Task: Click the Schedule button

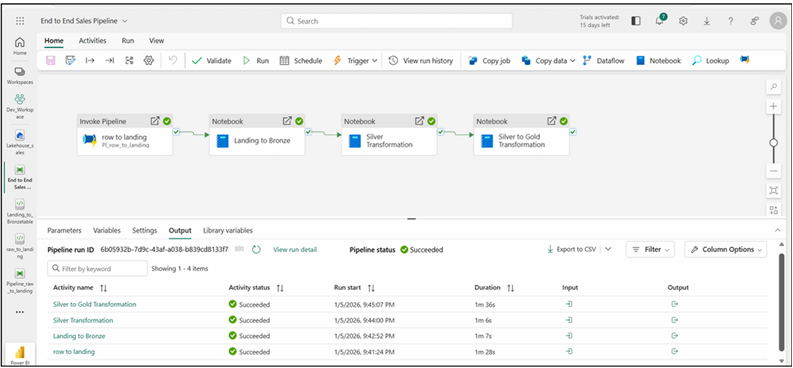Action: (300, 61)
